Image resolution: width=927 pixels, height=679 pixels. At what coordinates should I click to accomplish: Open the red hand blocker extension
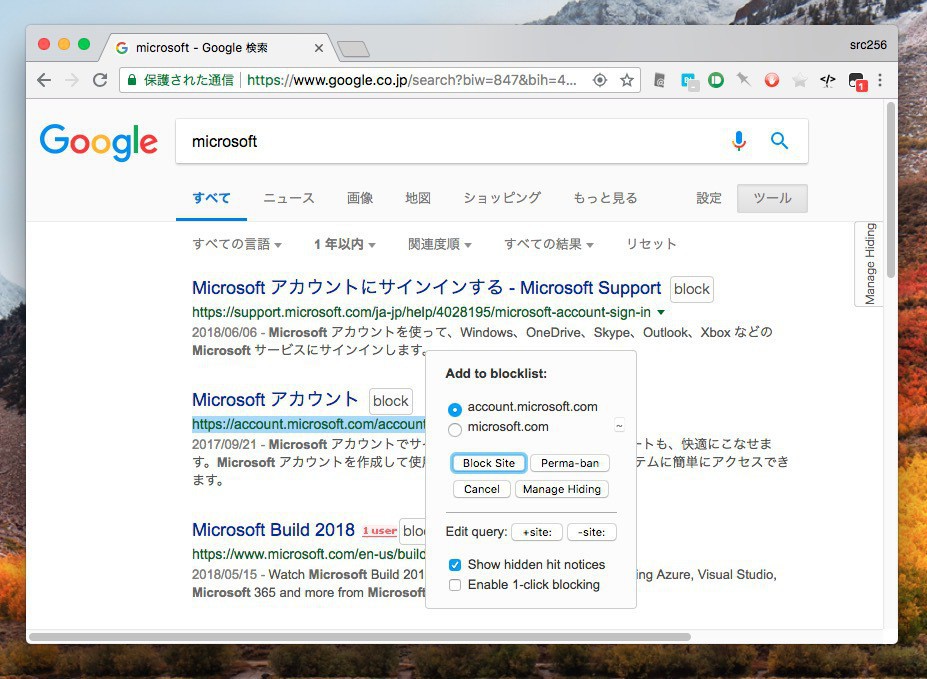(x=772, y=80)
